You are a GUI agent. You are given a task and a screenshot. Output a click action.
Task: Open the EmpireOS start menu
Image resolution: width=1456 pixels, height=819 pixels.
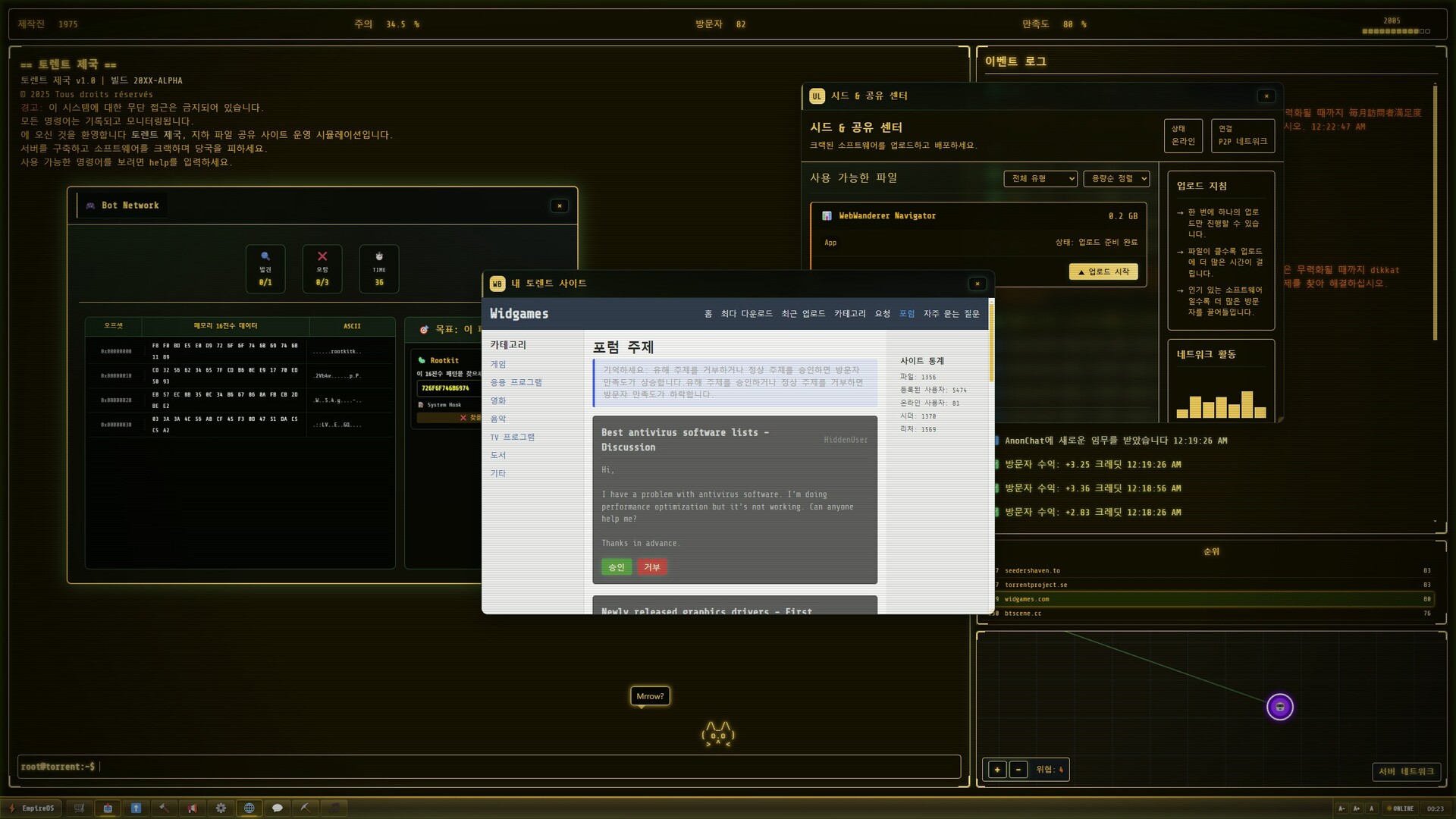[31, 808]
